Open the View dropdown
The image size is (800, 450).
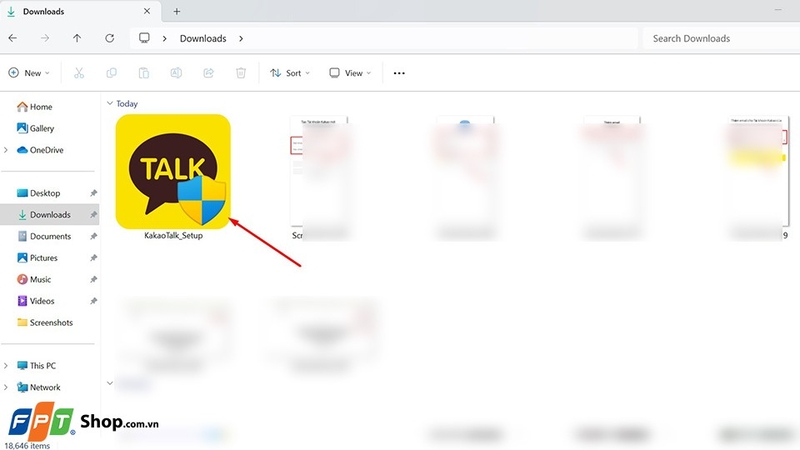(350, 73)
